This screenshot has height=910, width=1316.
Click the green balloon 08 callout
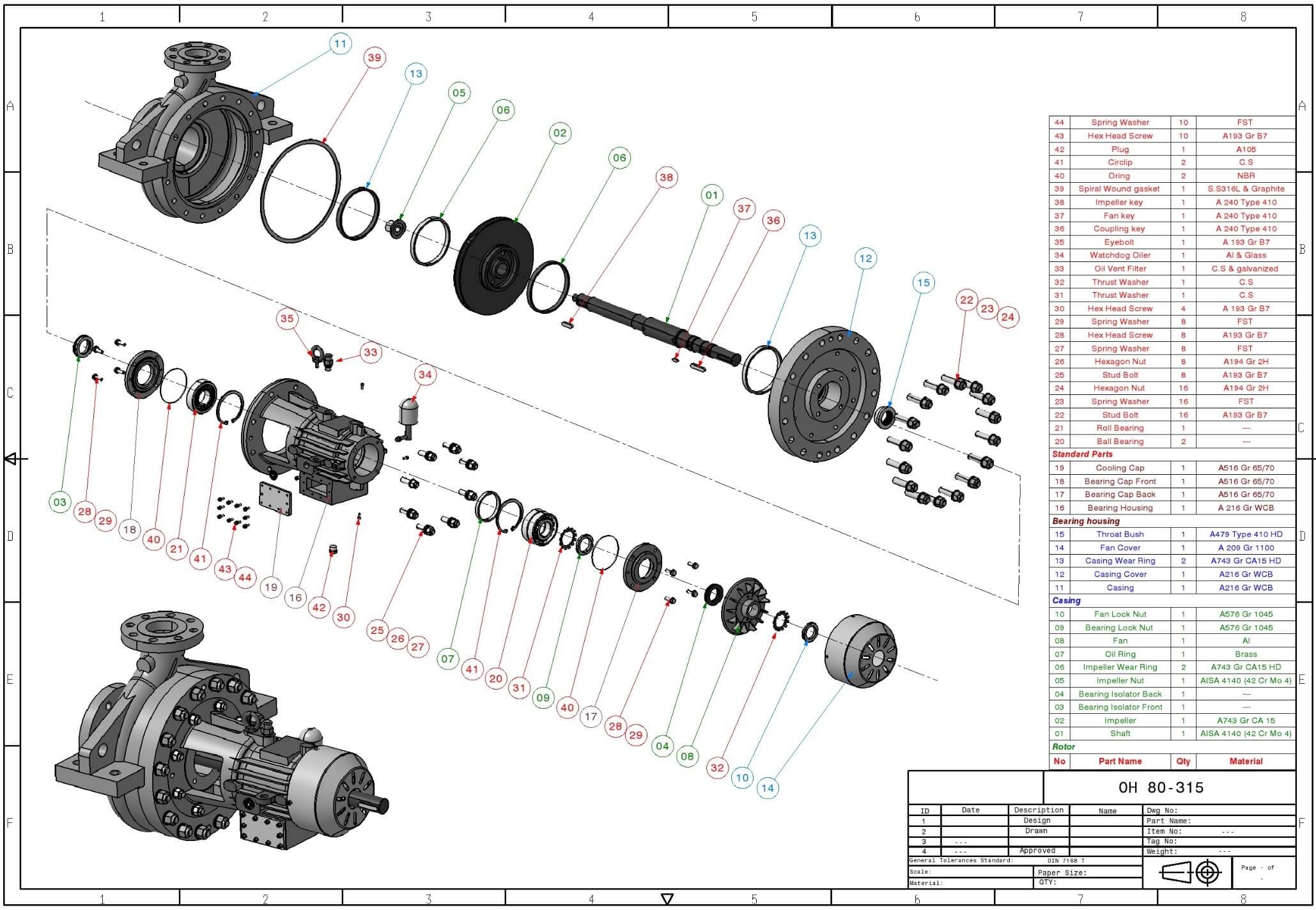click(x=687, y=756)
